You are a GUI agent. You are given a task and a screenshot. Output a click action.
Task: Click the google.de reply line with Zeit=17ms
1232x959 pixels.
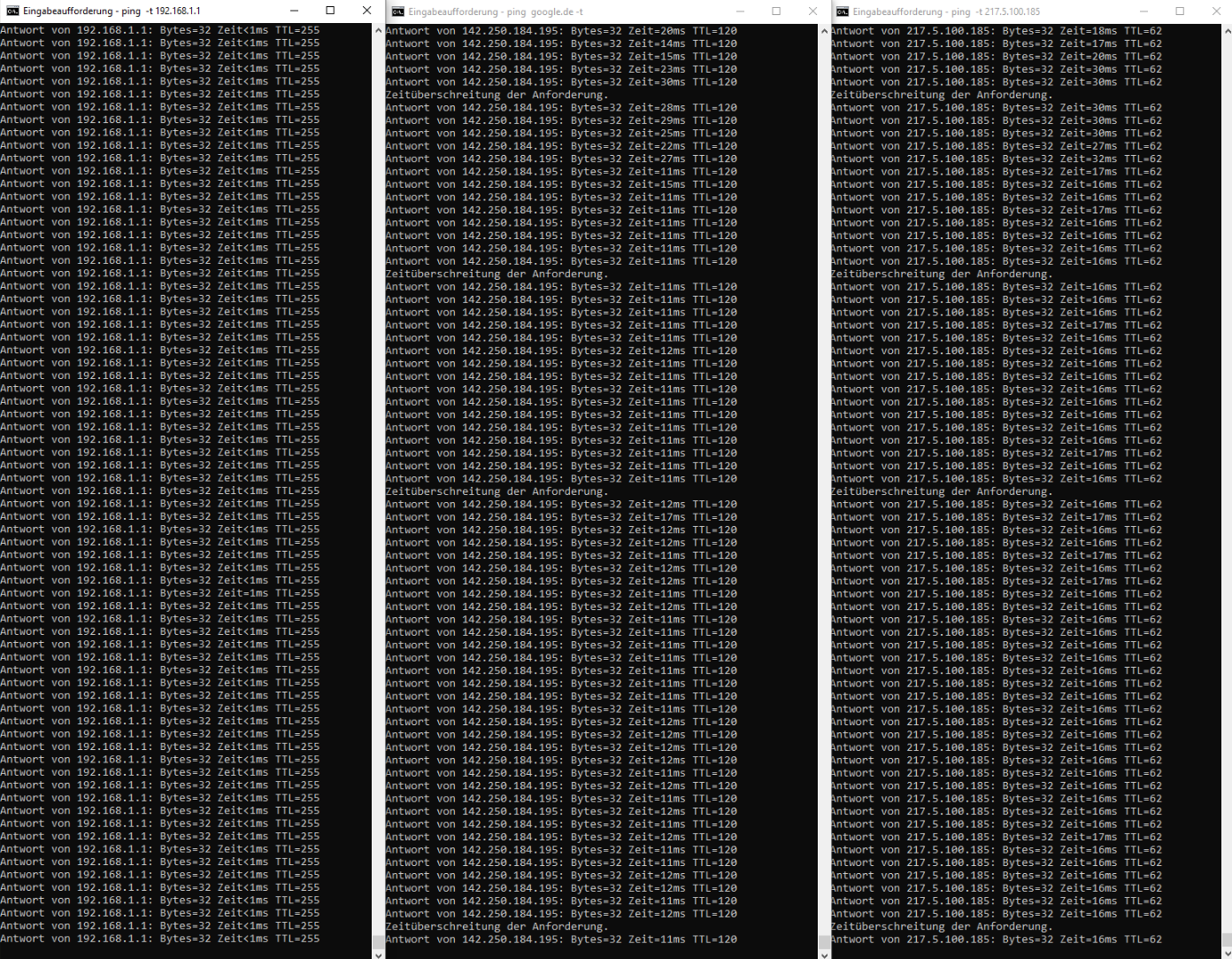(x=561, y=517)
